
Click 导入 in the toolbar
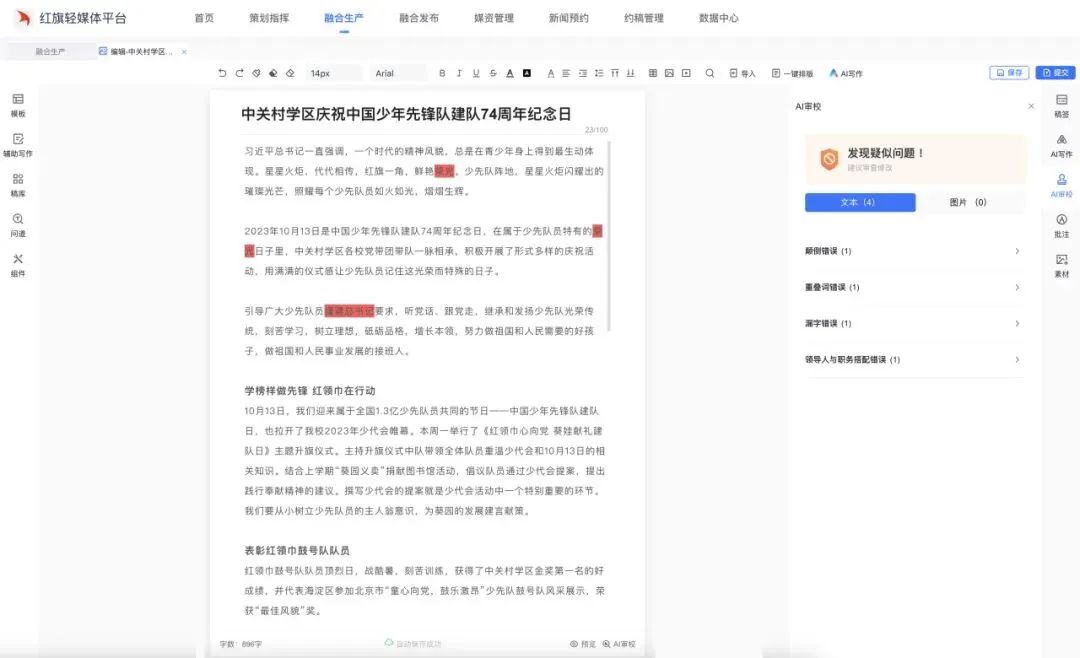click(x=742, y=73)
